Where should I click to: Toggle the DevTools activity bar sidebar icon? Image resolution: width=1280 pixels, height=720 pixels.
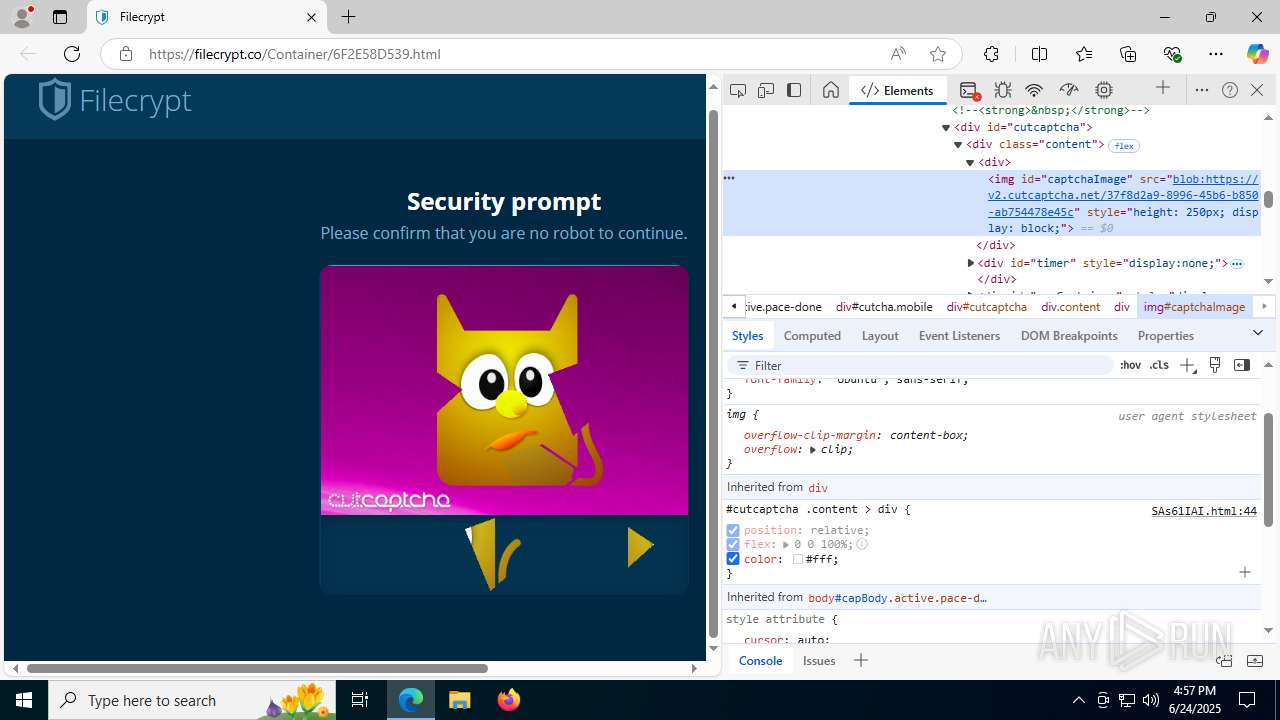pyautogui.click(x=794, y=90)
